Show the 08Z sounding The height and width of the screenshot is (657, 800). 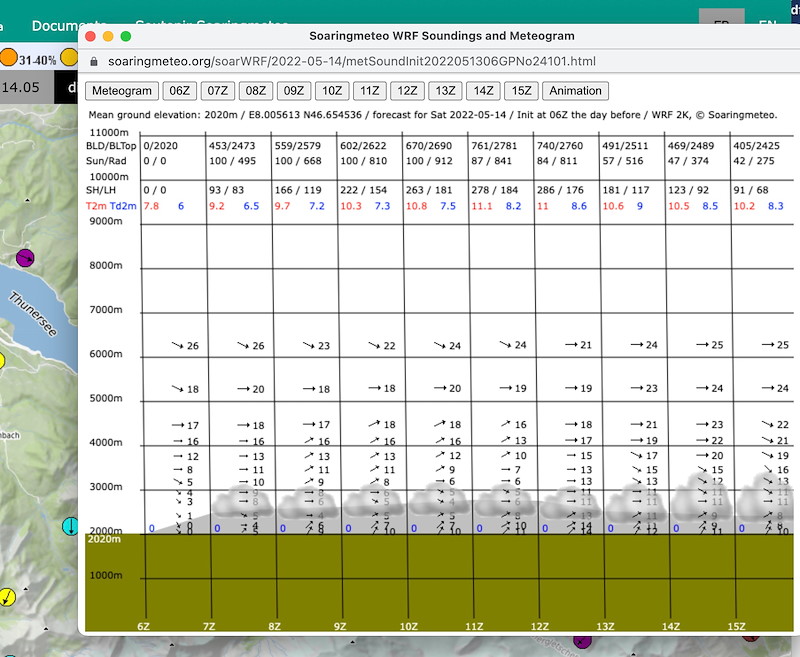point(256,91)
